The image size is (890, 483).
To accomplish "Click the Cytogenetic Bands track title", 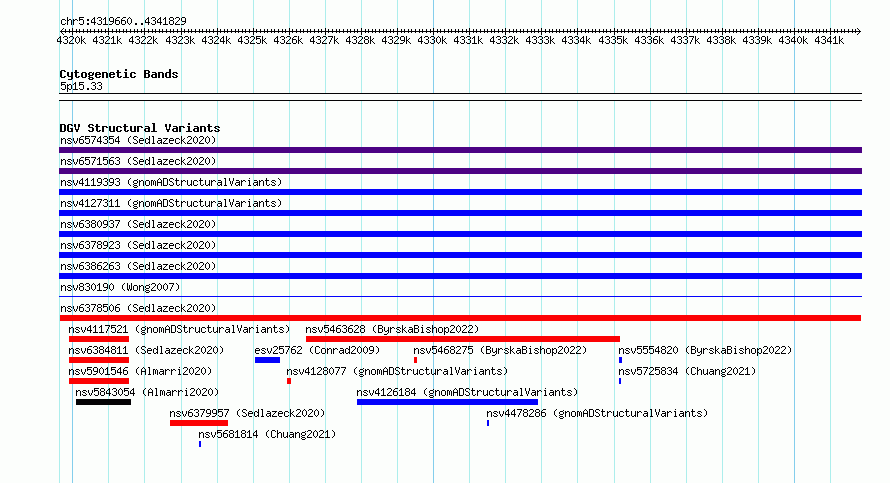I will pos(119,74).
